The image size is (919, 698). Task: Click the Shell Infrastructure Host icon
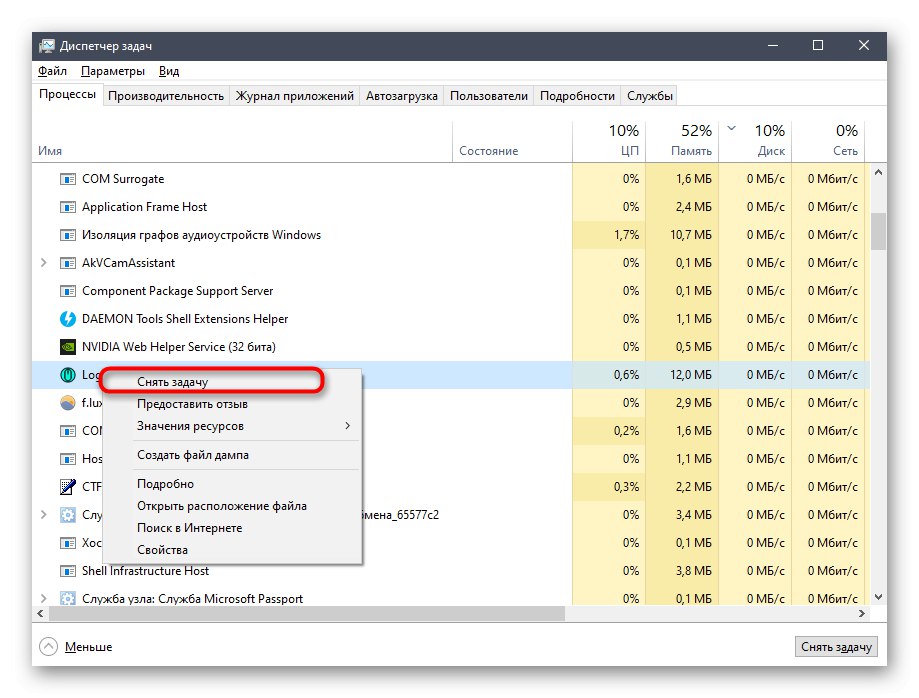point(68,571)
